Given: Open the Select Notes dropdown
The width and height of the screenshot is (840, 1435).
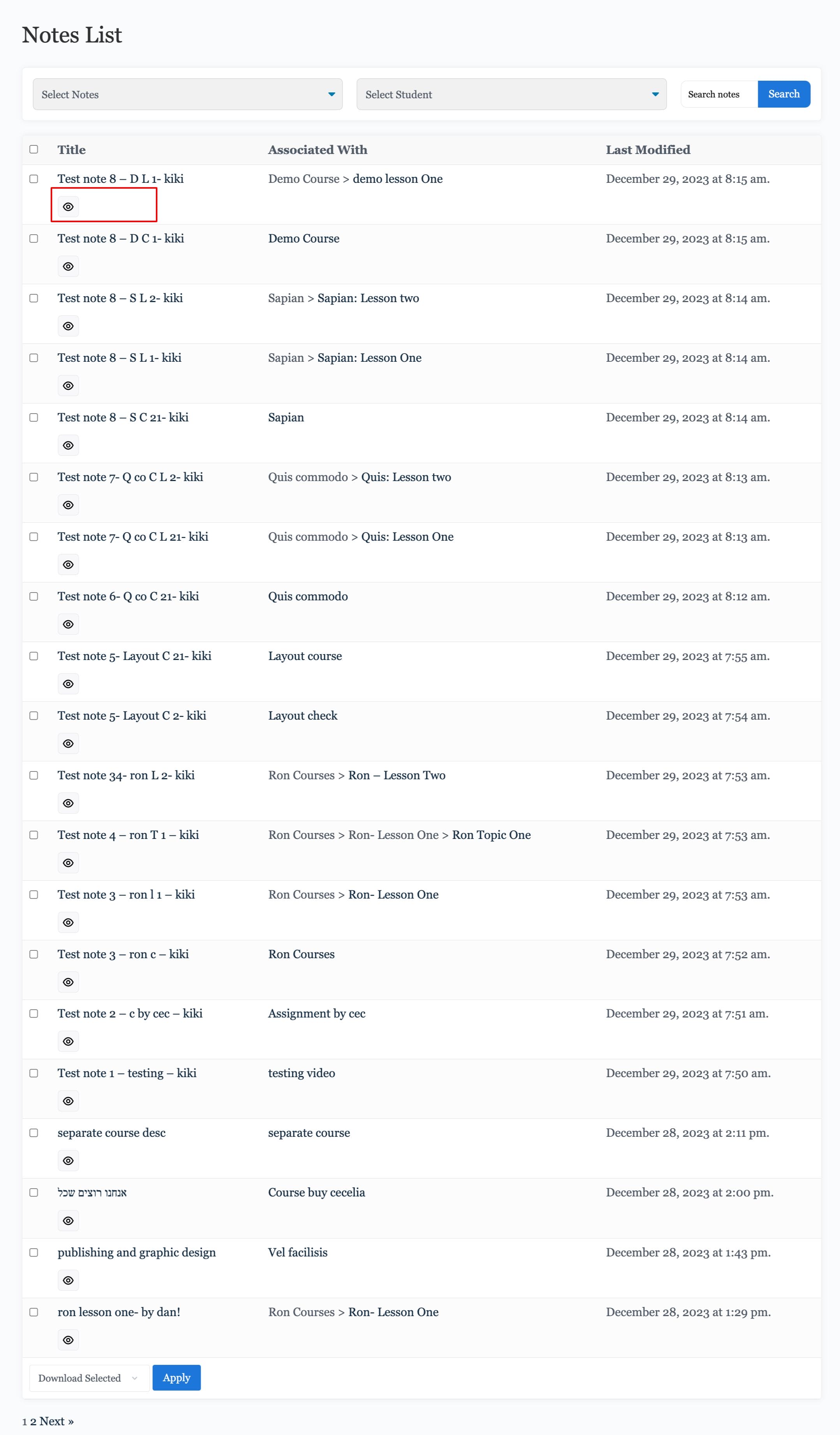Looking at the screenshot, I should point(187,94).
